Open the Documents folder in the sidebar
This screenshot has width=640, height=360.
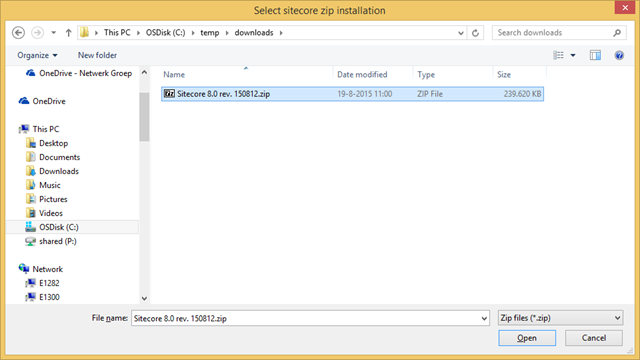click(x=60, y=157)
